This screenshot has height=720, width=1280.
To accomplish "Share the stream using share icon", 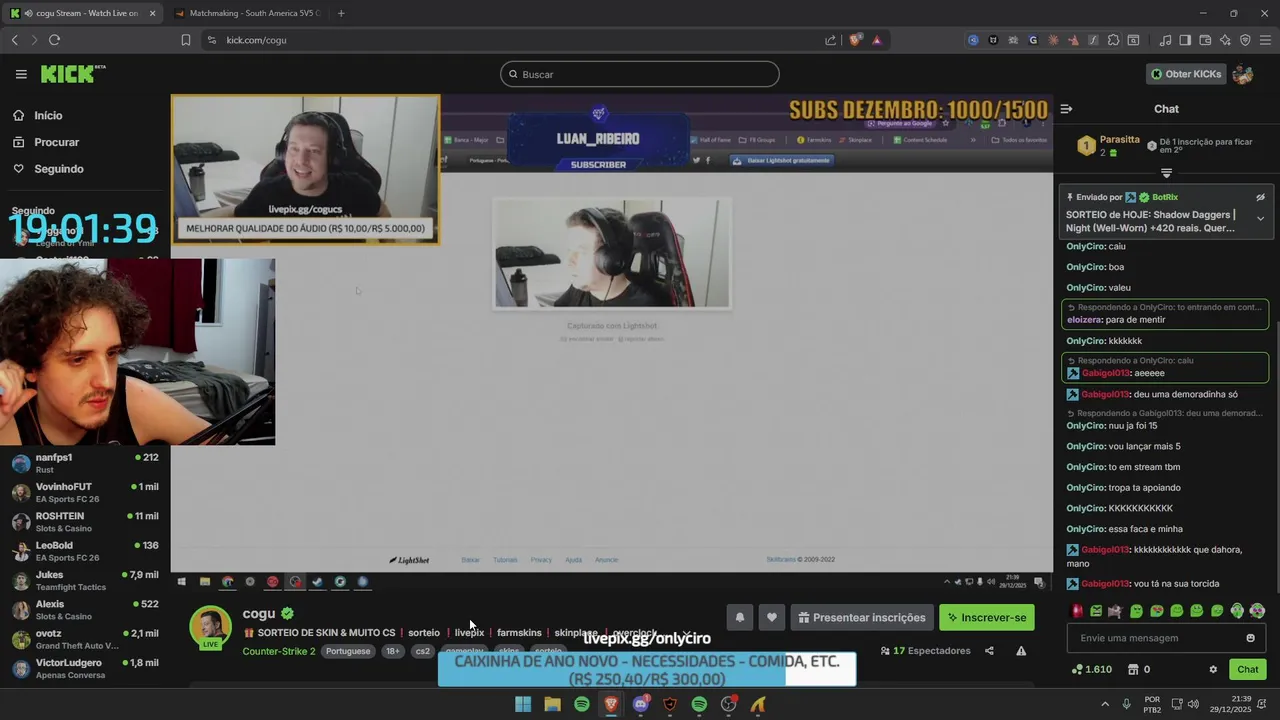I will (x=989, y=651).
